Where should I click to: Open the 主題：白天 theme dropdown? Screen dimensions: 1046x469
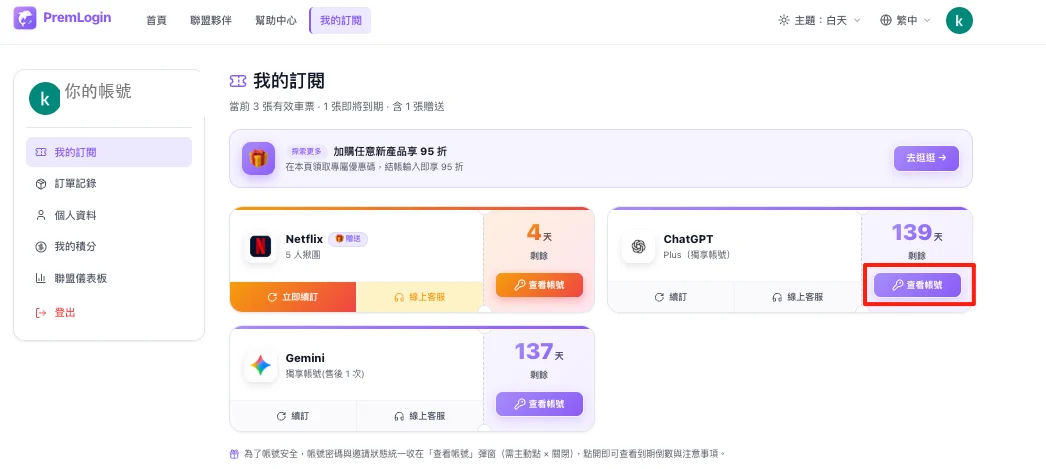[x=819, y=21]
